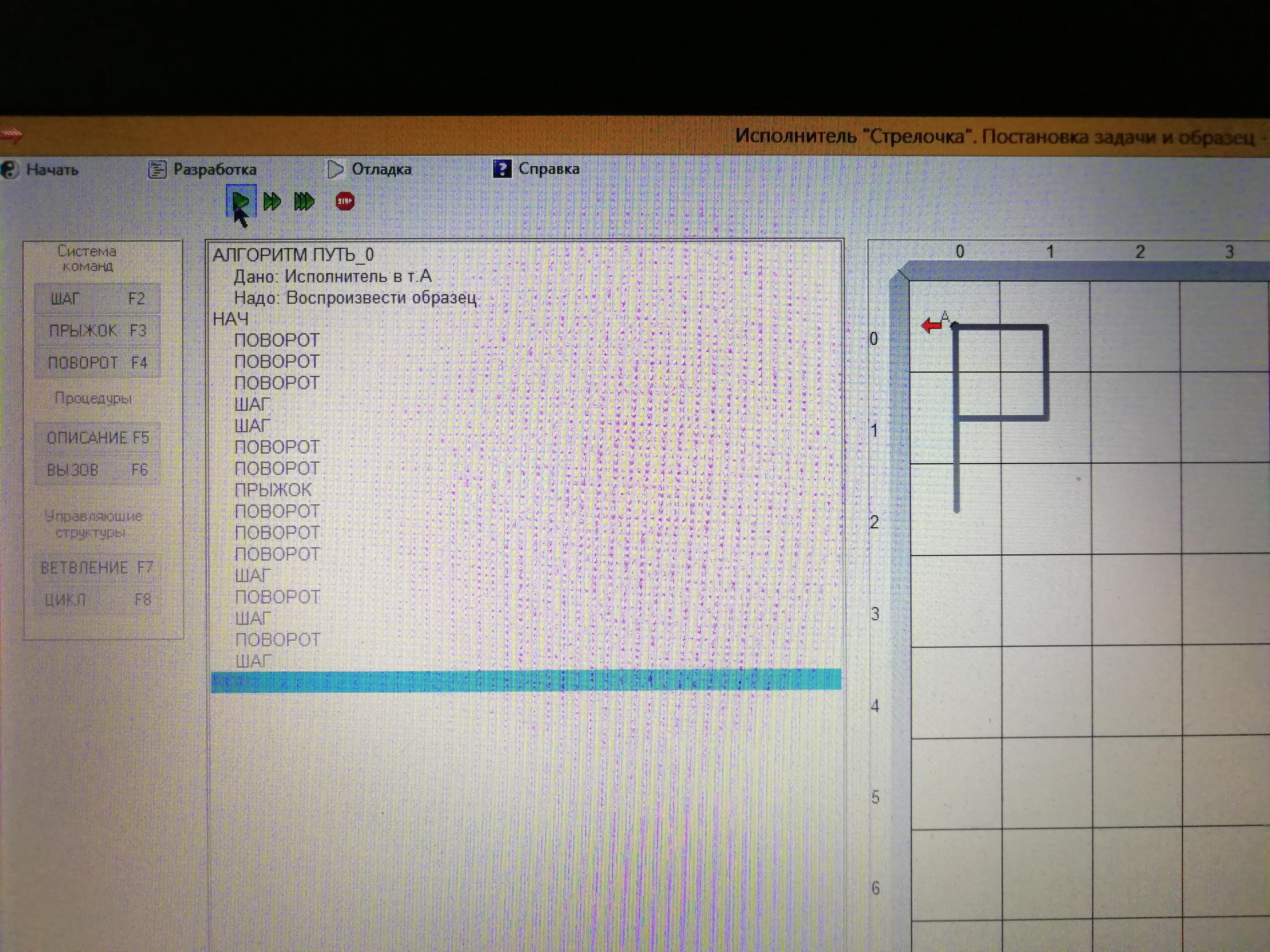
Task: Click ОПИСАНИЕ F5 procedure button
Action: (x=97, y=438)
